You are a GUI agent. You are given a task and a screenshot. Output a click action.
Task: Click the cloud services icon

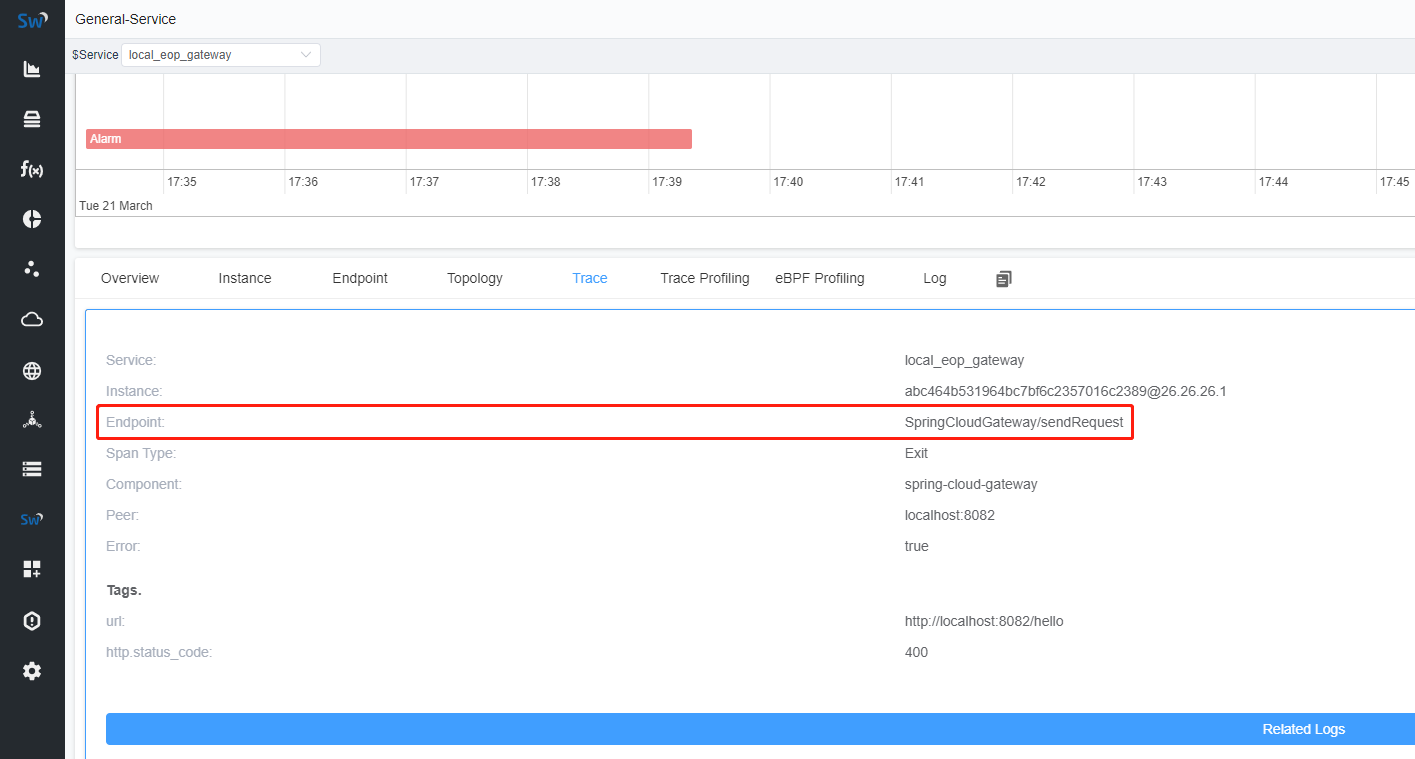tap(31, 318)
